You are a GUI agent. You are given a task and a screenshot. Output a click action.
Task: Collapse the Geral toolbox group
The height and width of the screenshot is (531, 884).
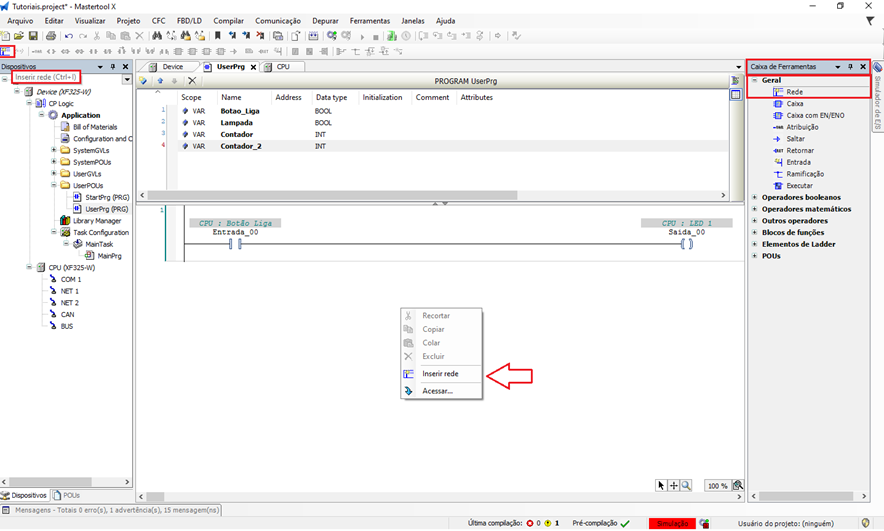pos(754,80)
